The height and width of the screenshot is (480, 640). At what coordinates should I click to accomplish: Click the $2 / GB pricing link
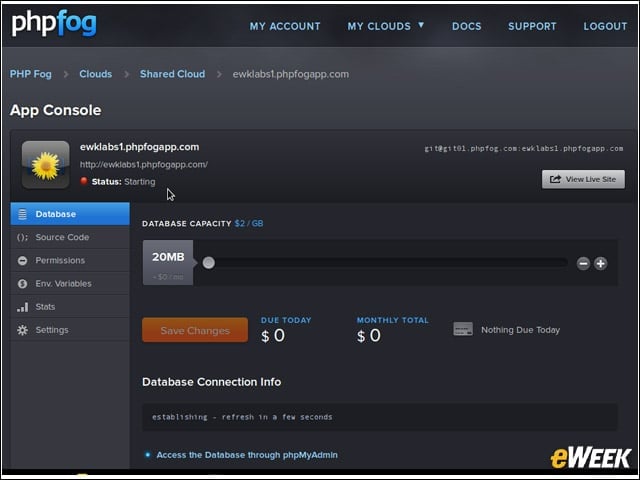pyautogui.click(x=249, y=224)
